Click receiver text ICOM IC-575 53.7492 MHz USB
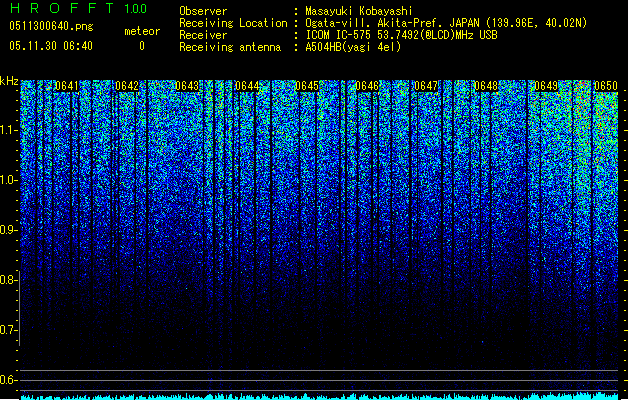The height and width of the screenshot is (400, 629). click(402, 35)
